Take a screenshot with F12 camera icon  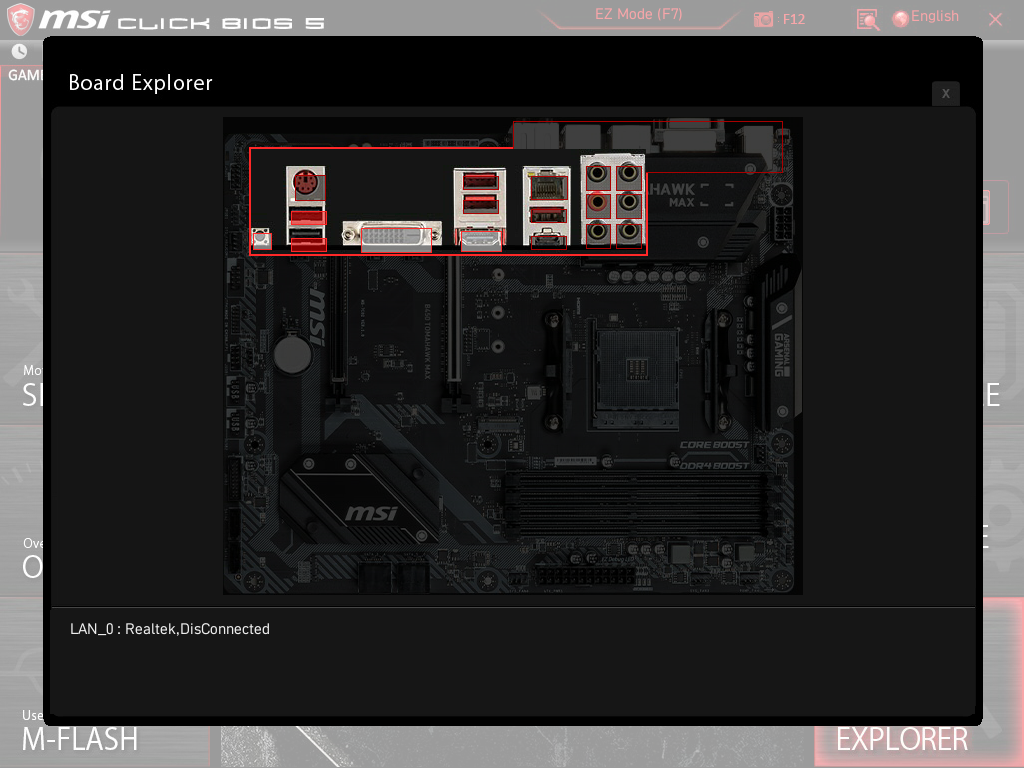tap(763, 20)
